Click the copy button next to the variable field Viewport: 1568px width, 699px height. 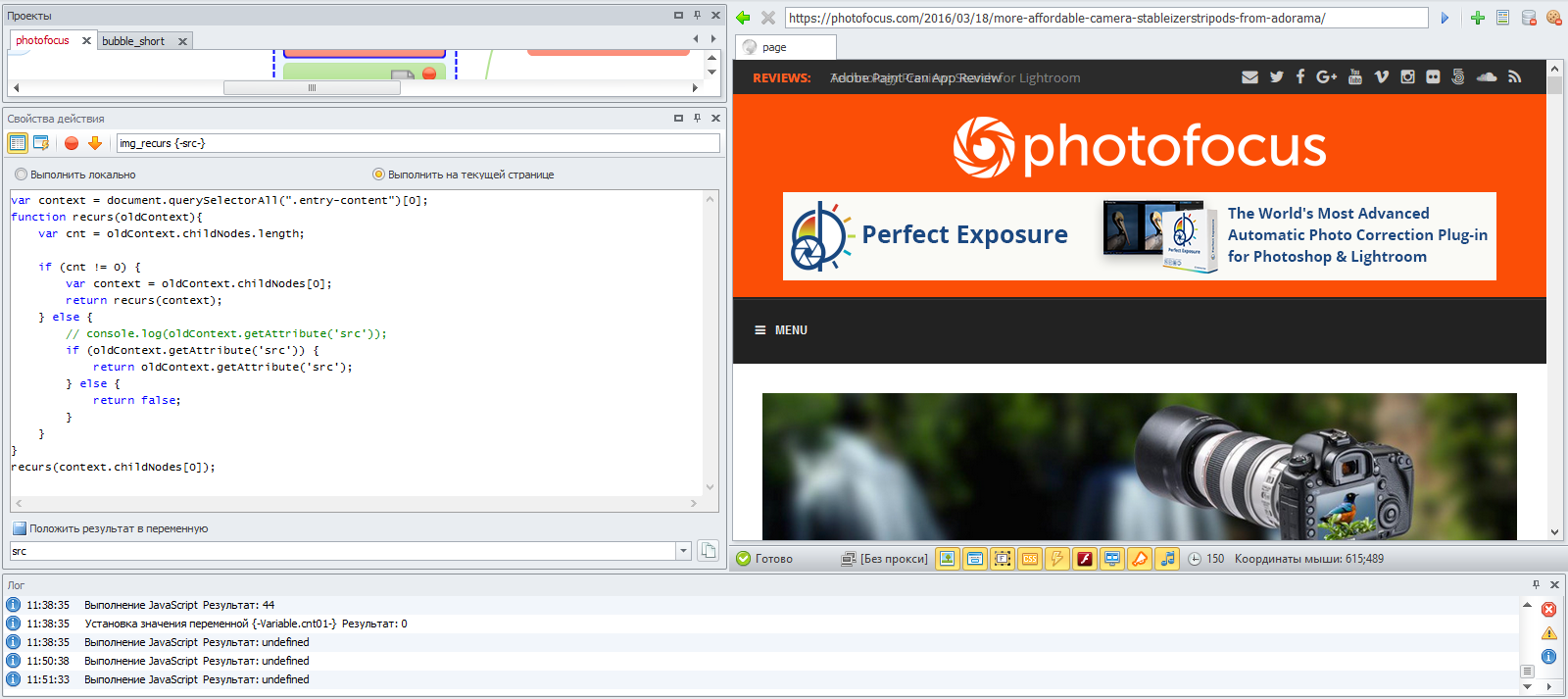click(x=708, y=551)
